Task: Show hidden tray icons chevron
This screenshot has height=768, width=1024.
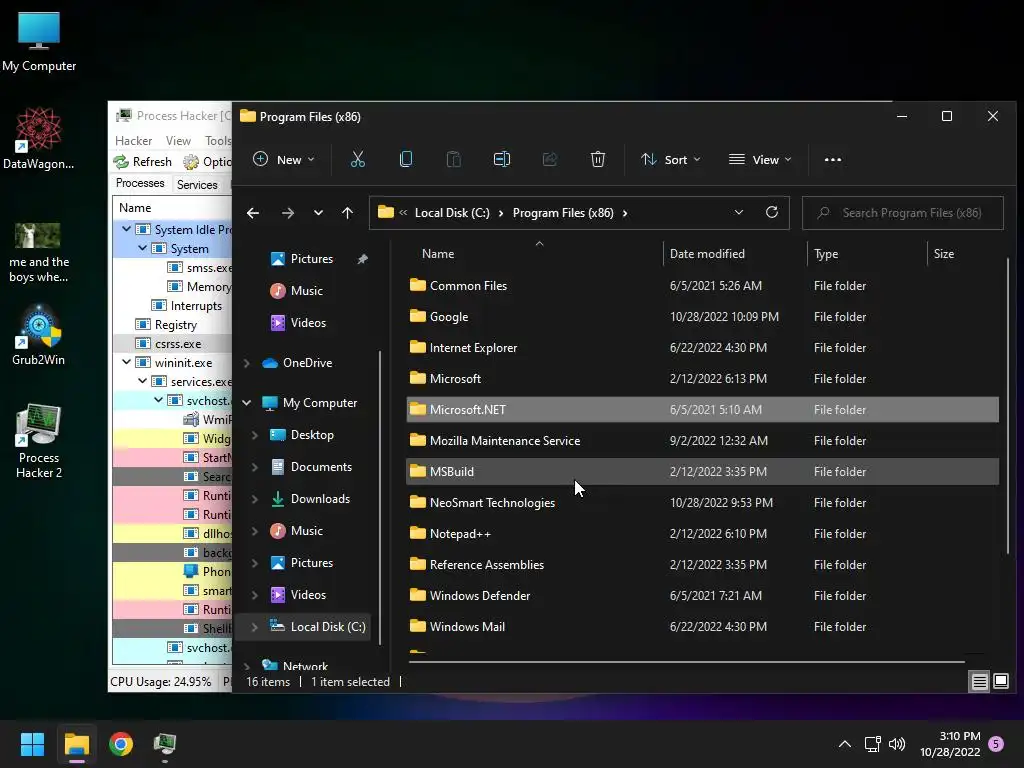Action: (844, 744)
